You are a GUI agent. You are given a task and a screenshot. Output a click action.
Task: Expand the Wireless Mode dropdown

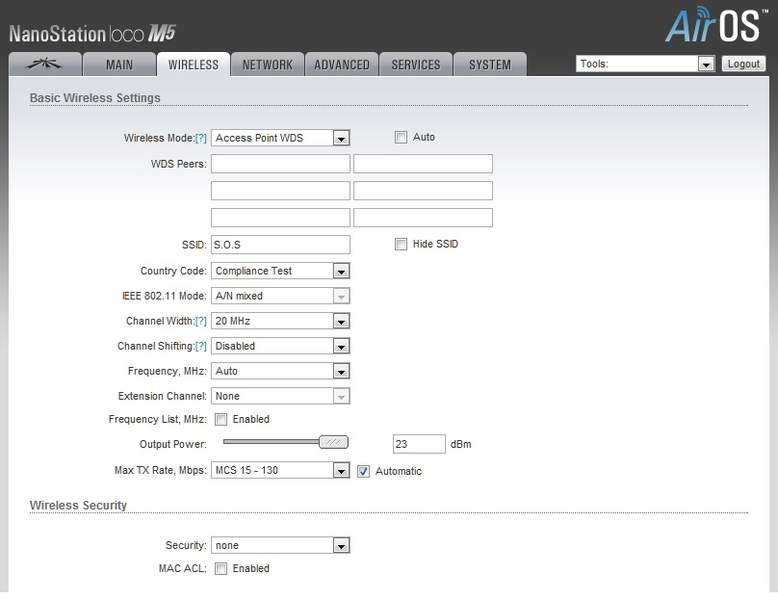coord(280,138)
